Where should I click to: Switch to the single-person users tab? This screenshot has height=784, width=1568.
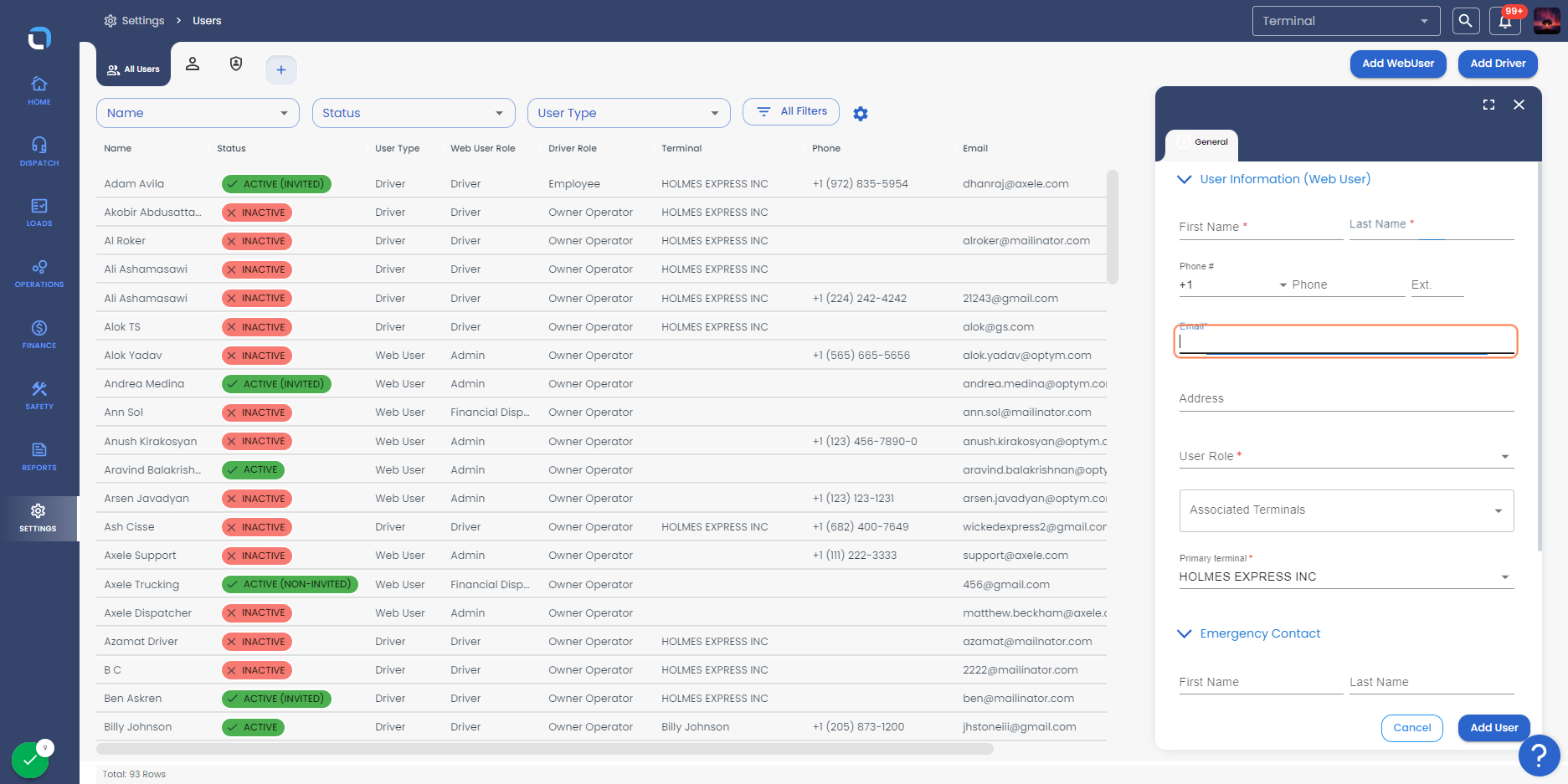(x=193, y=64)
